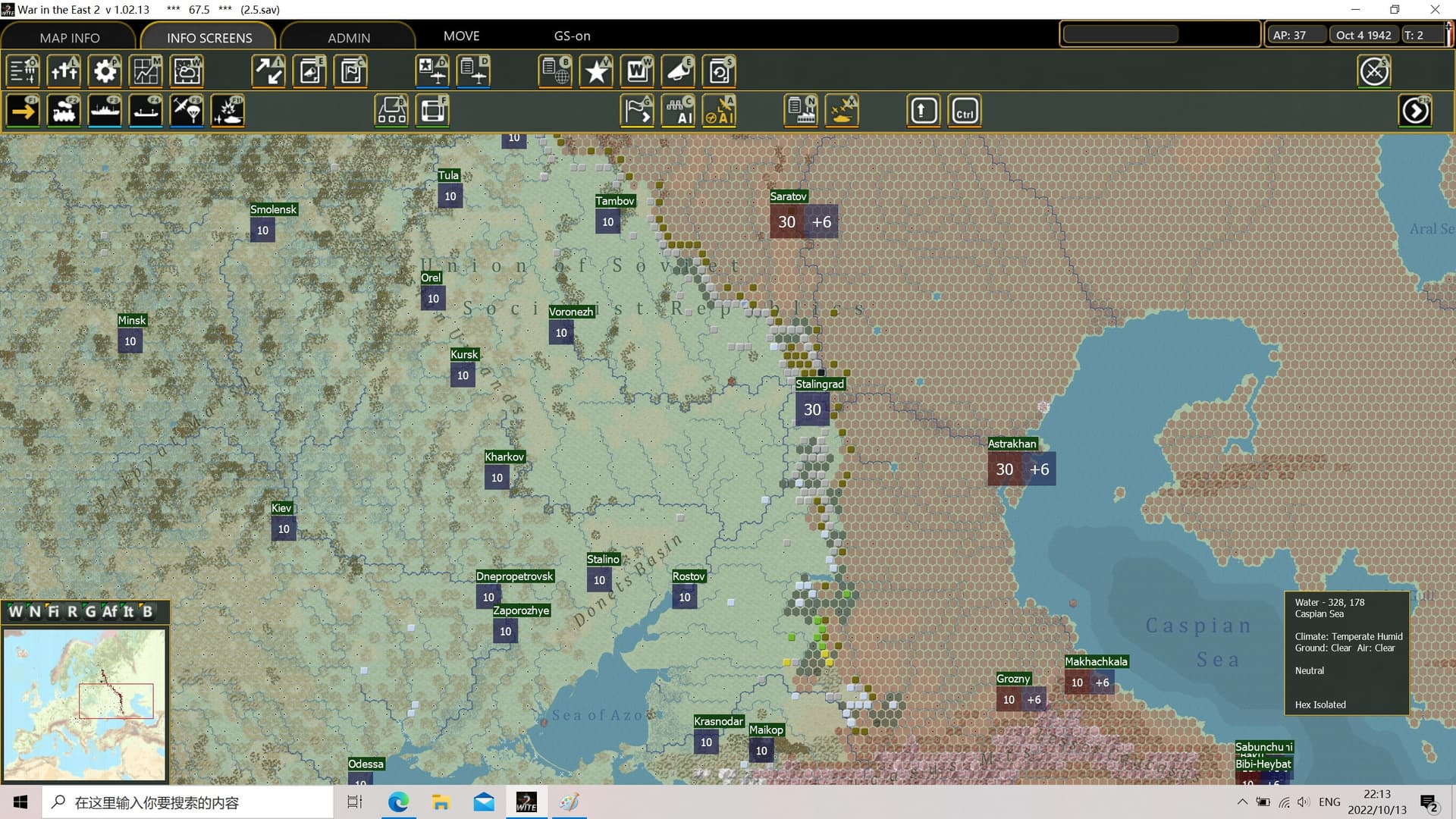Click the flag with arrow icon marked G
The image size is (1456, 819).
(638, 111)
